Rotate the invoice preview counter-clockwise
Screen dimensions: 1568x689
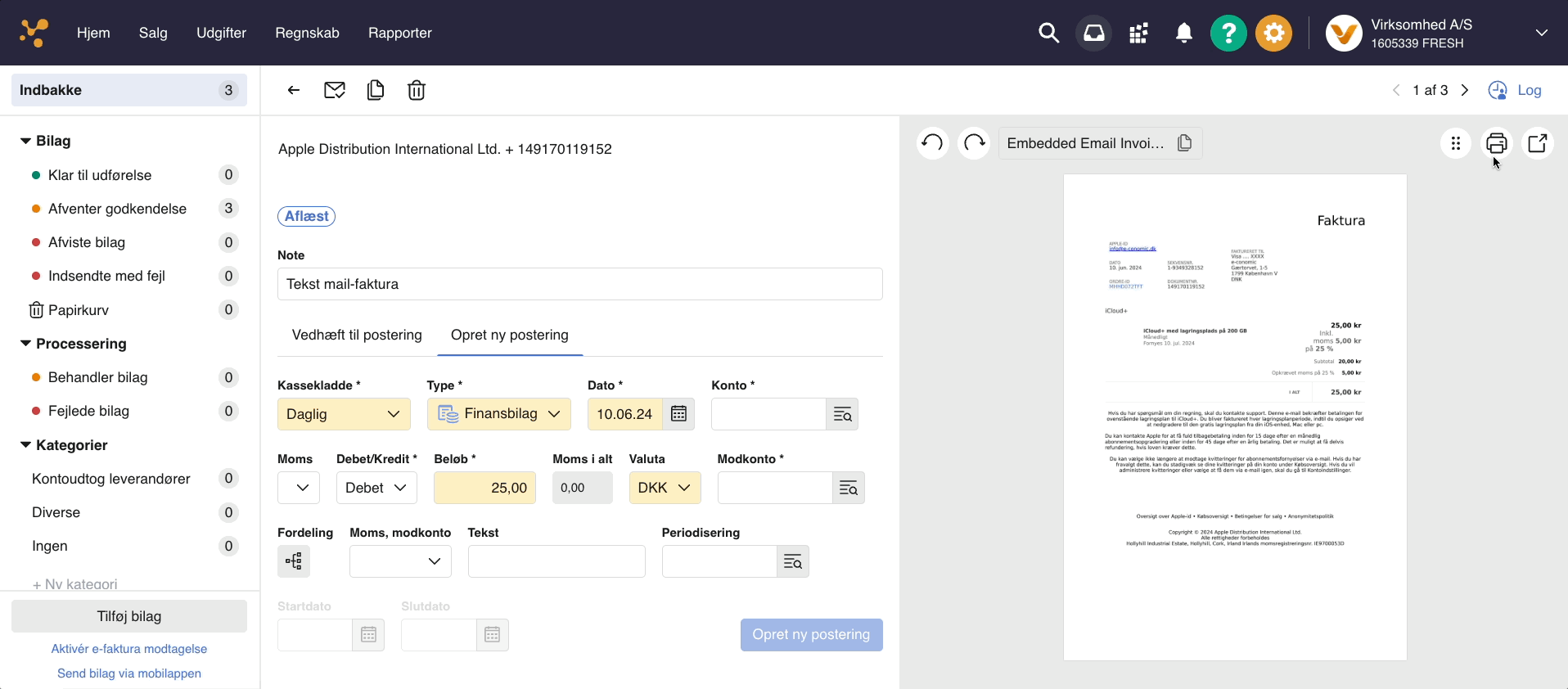tap(932, 143)
